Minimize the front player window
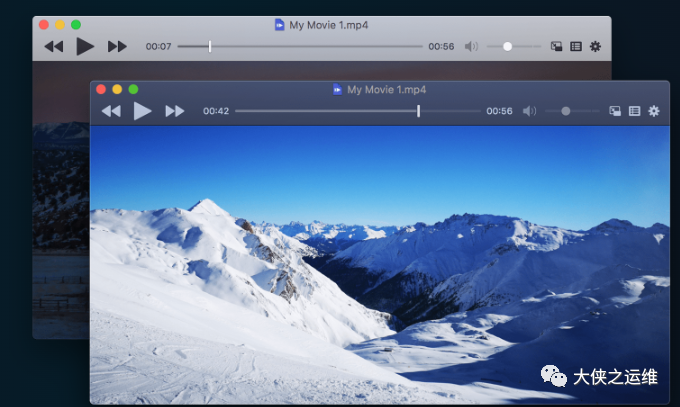This screenshot has height=407, width=680. click(x=117, y=89)
